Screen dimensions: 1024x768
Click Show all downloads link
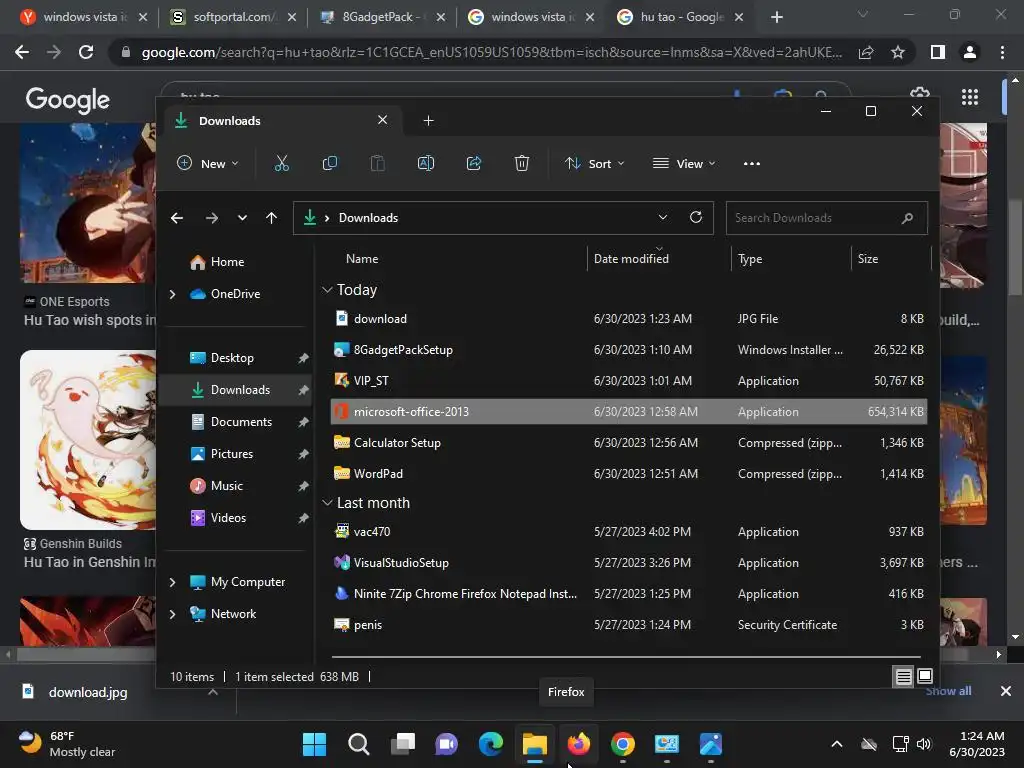pos(948,691)
